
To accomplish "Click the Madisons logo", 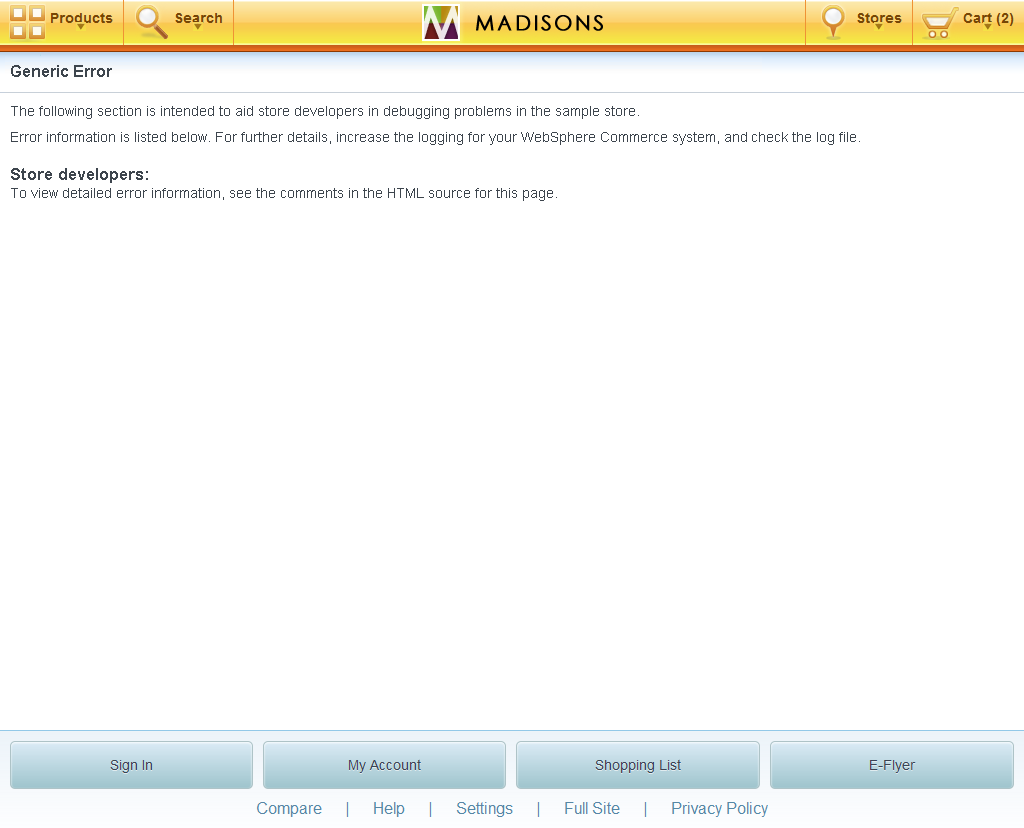I will [x=513, y=22].
